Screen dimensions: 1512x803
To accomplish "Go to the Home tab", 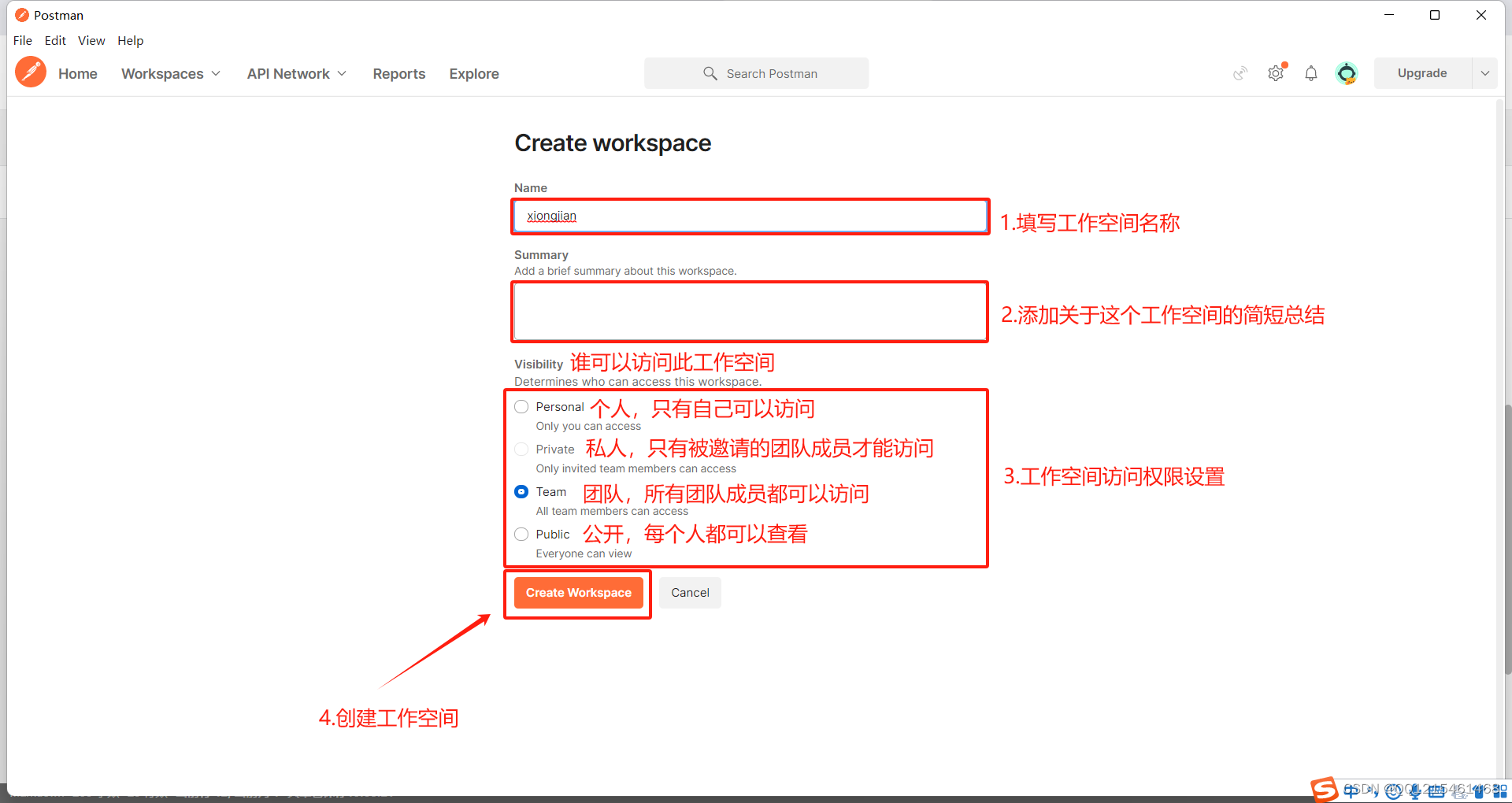I will tap(78, 73).
